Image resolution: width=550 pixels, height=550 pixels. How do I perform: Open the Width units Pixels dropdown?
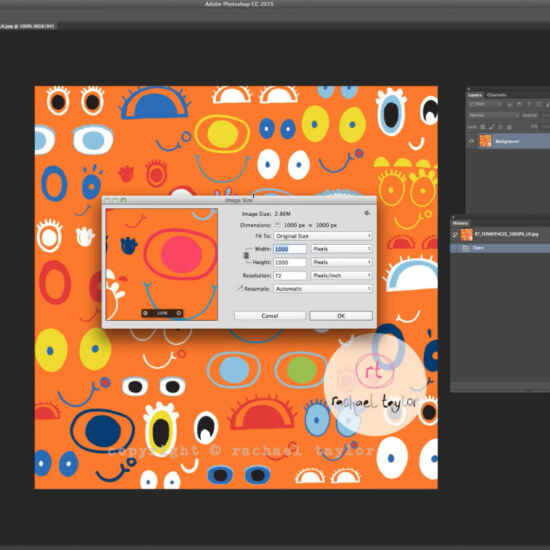coord(341,249)
